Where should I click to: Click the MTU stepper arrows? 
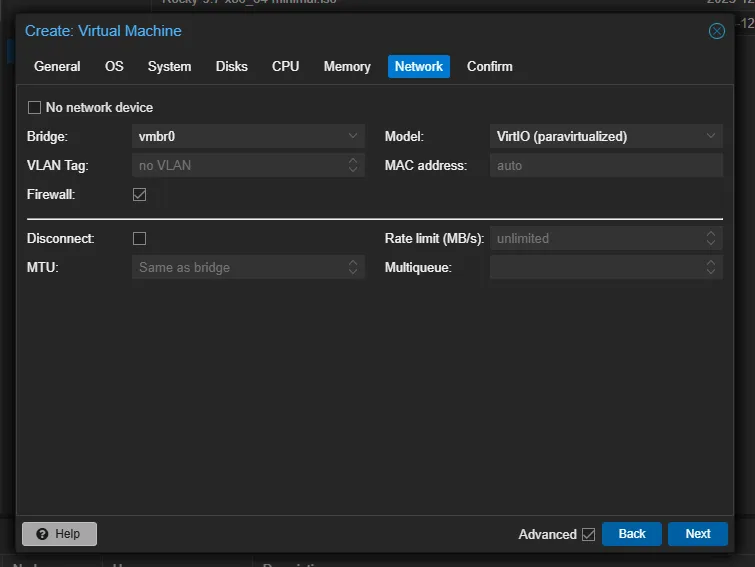pos(353,267)
